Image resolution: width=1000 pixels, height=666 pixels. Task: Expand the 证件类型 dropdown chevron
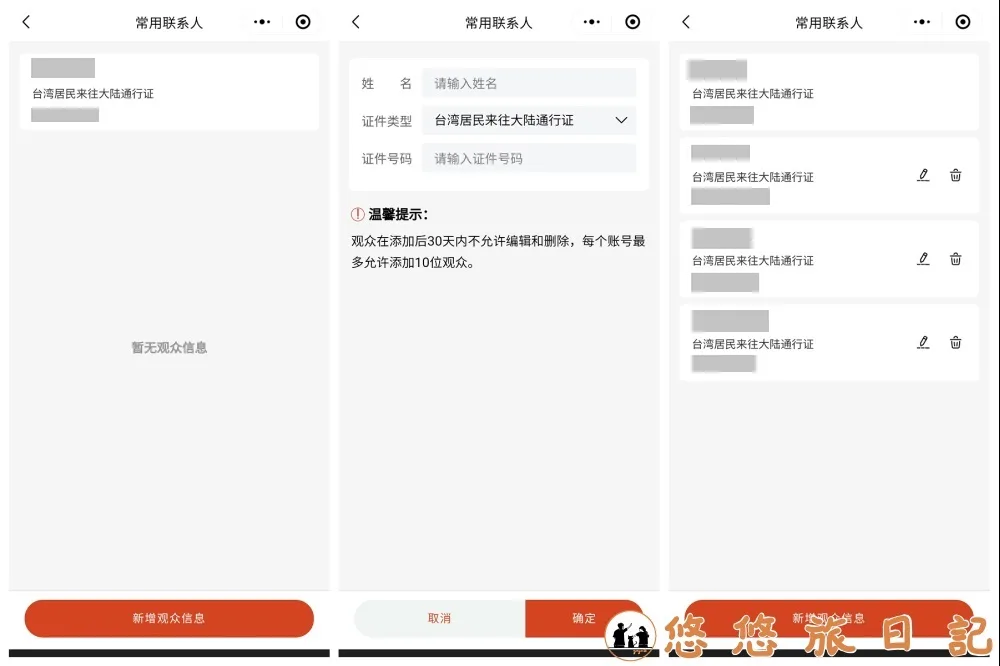(x=621, y=120)
